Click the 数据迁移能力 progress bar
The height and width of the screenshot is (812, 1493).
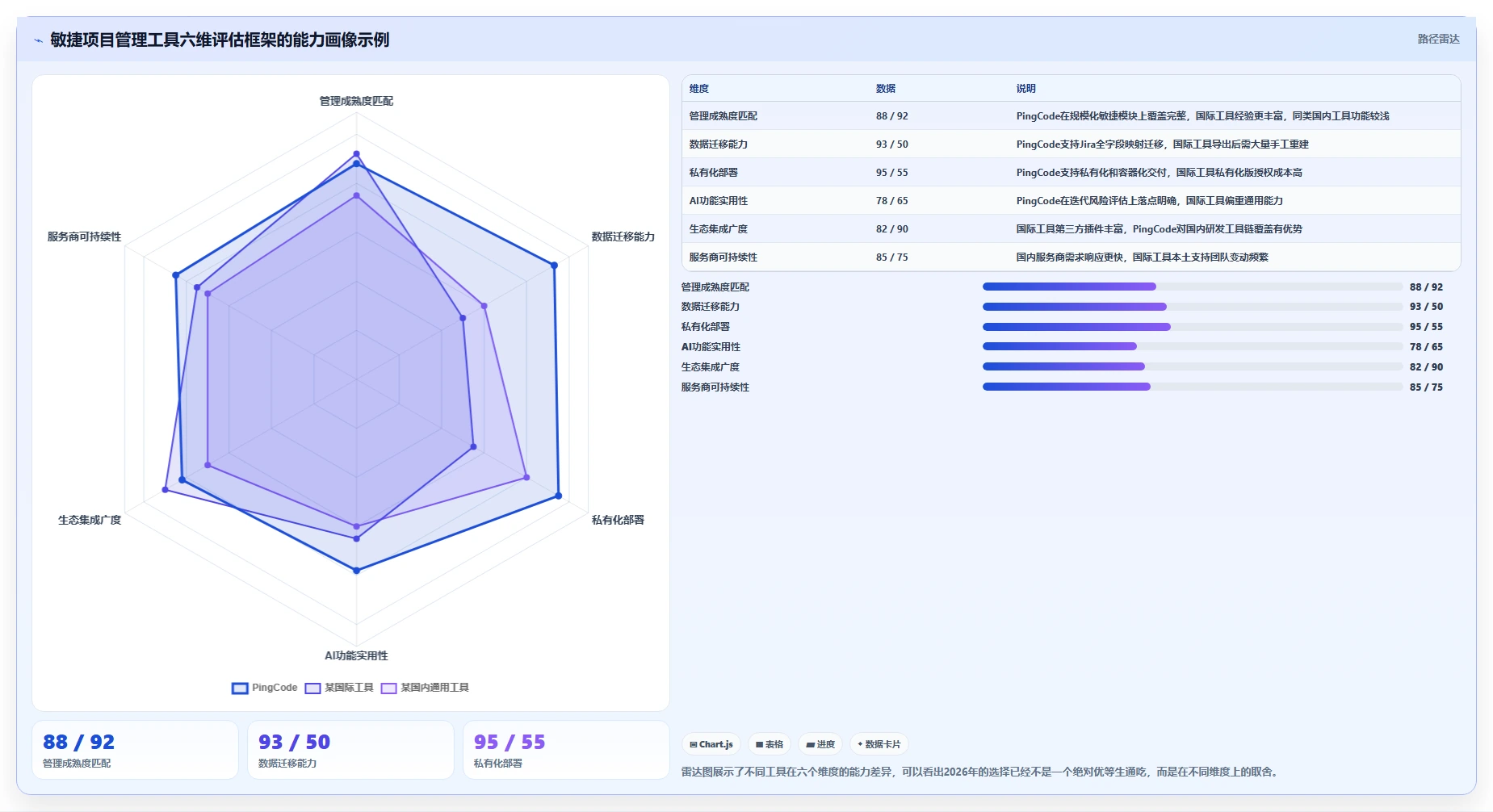click(1192, 307)
